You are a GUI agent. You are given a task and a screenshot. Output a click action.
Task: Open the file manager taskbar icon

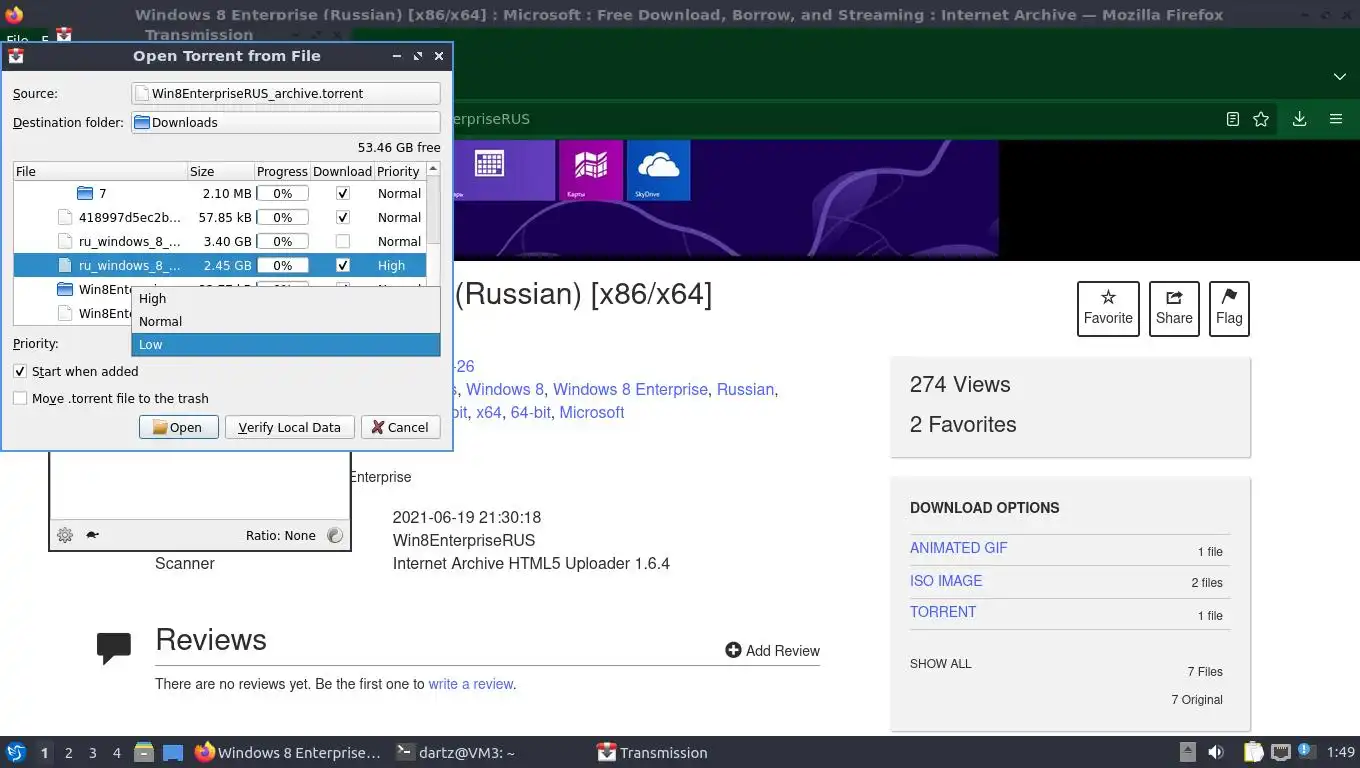coord(144,752)
